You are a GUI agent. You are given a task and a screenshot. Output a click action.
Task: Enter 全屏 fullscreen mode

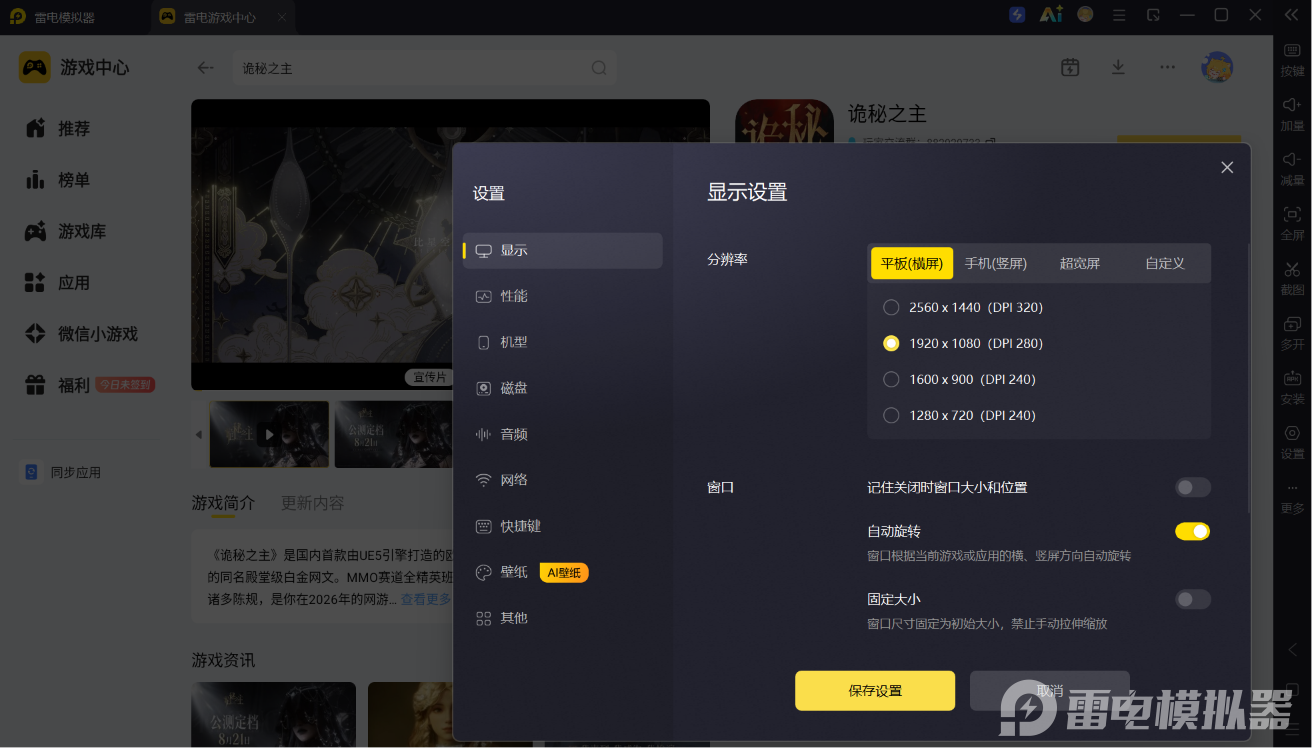[x=1292, y=223]
